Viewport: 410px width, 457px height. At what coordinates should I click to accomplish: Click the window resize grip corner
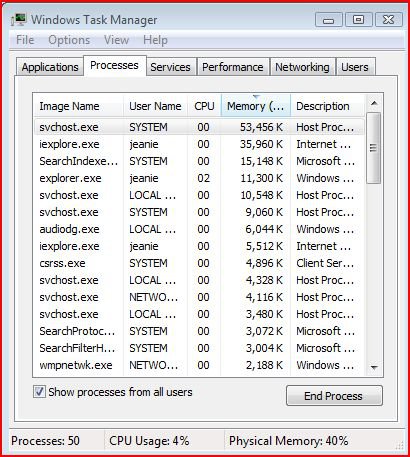tap(399, 445)
